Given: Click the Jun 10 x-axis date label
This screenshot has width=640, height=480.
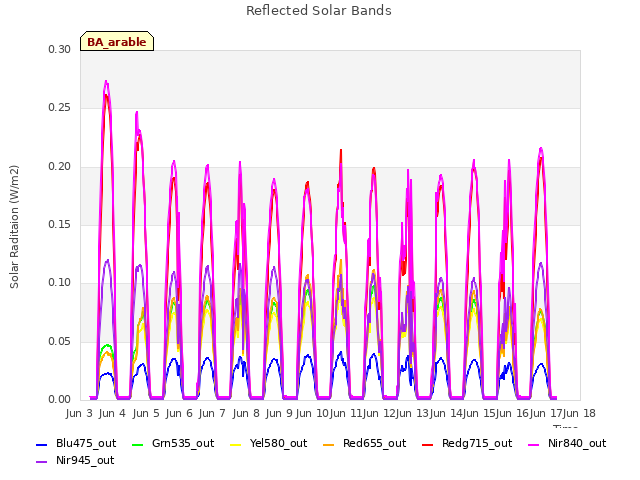Looking at the screenshot, I should tap(312, 413).
